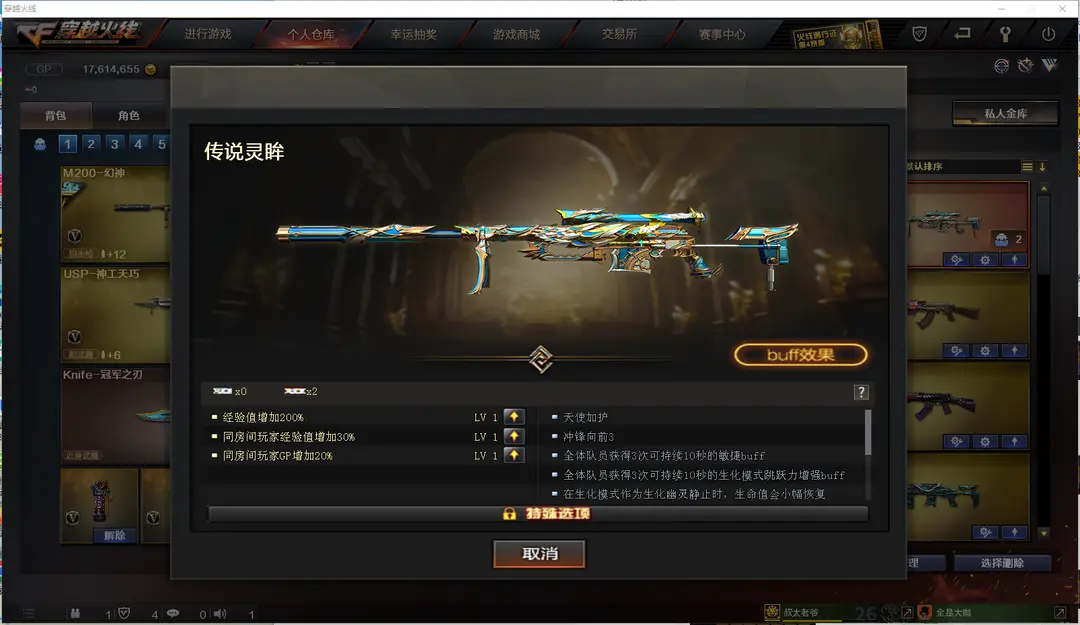Toggle the sort direction down arrow

point(1043,167)
